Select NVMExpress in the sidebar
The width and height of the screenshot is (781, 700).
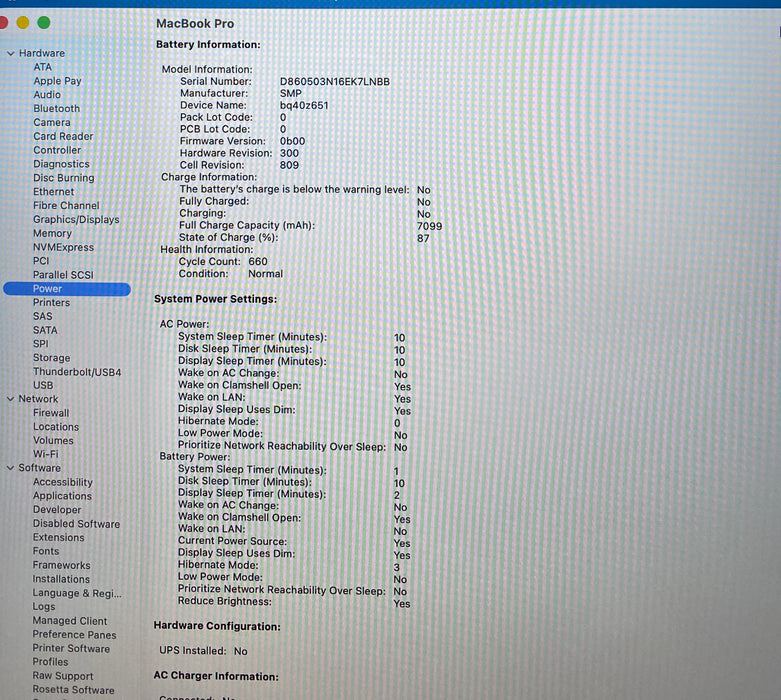(x=63, y=247)
